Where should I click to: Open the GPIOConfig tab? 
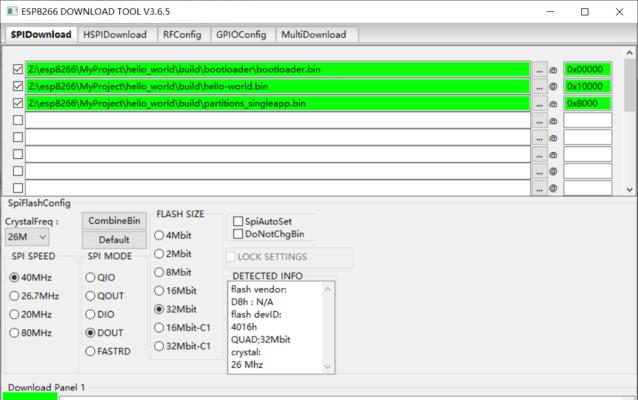(241, 35)
